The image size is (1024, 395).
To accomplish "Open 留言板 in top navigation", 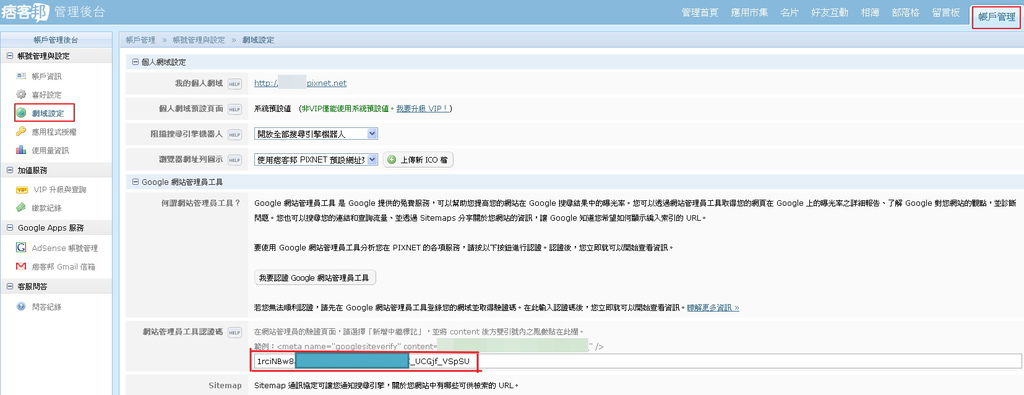I will click(946, 12).
